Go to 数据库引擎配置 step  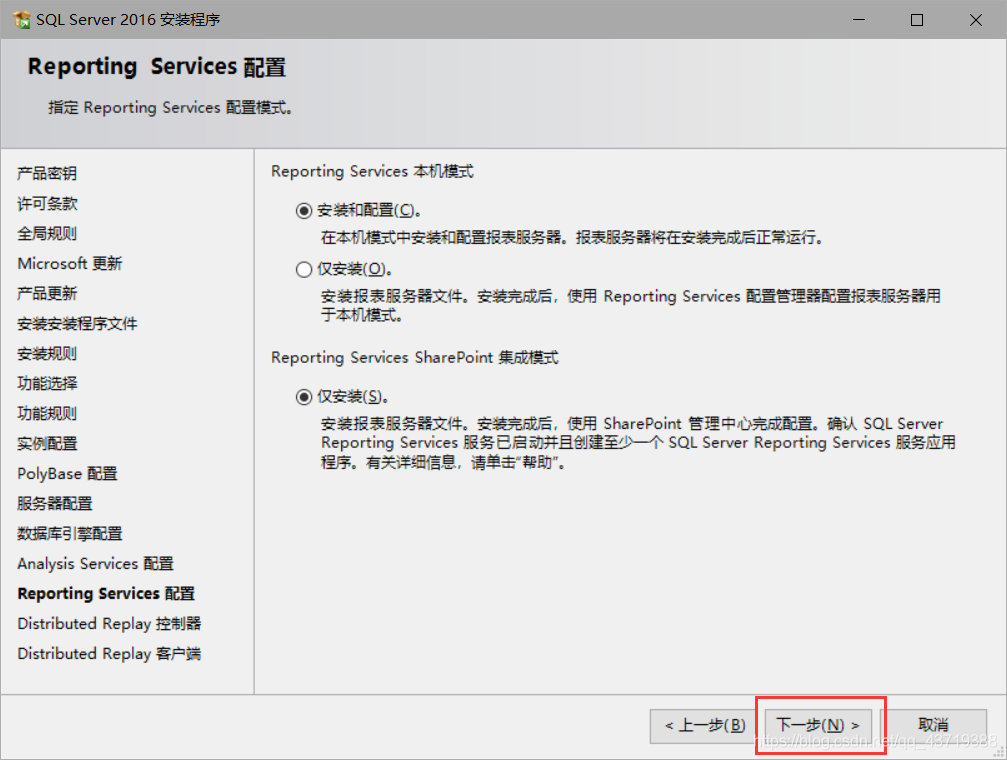coord(69,533)
